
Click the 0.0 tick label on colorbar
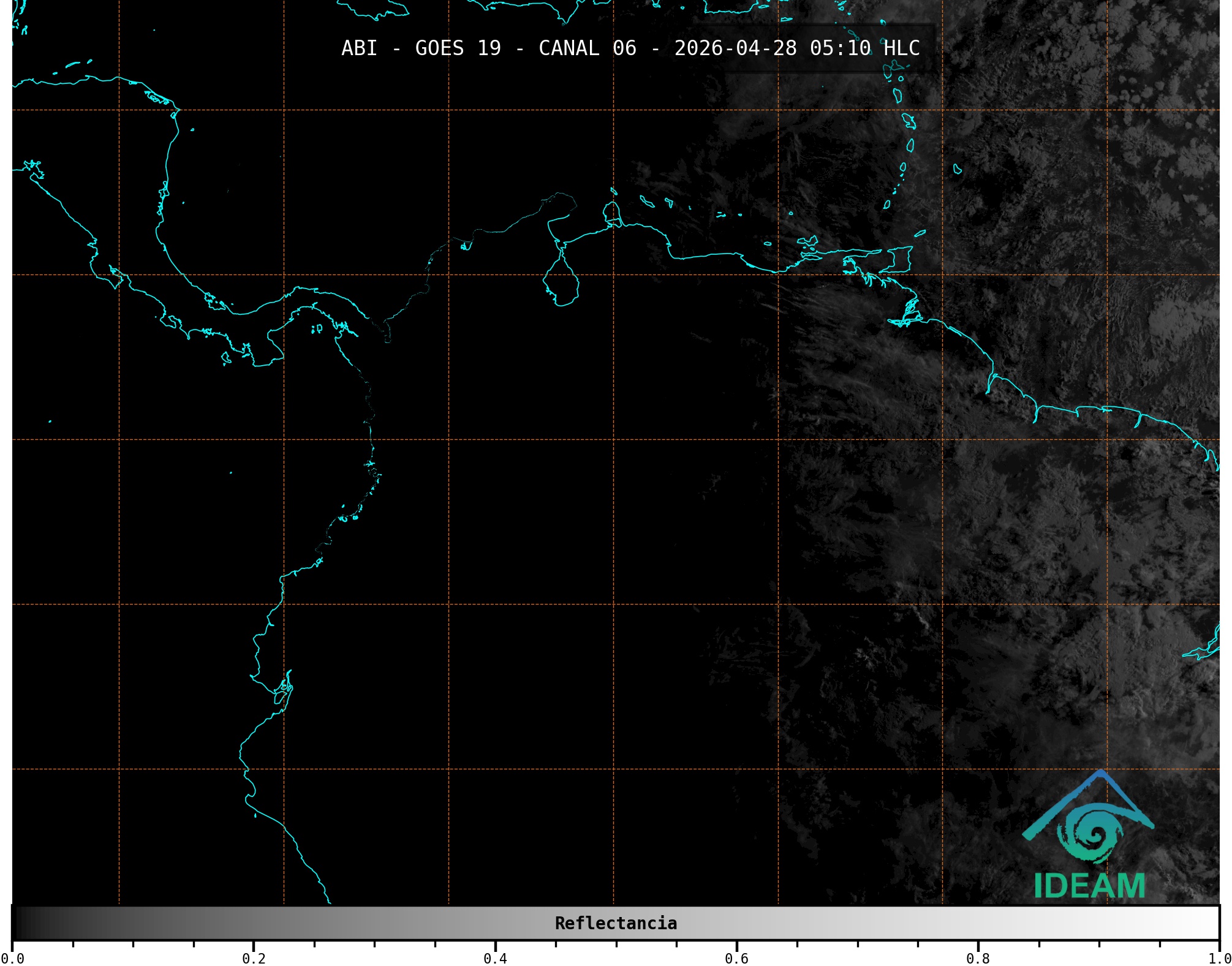coord(12,959)
